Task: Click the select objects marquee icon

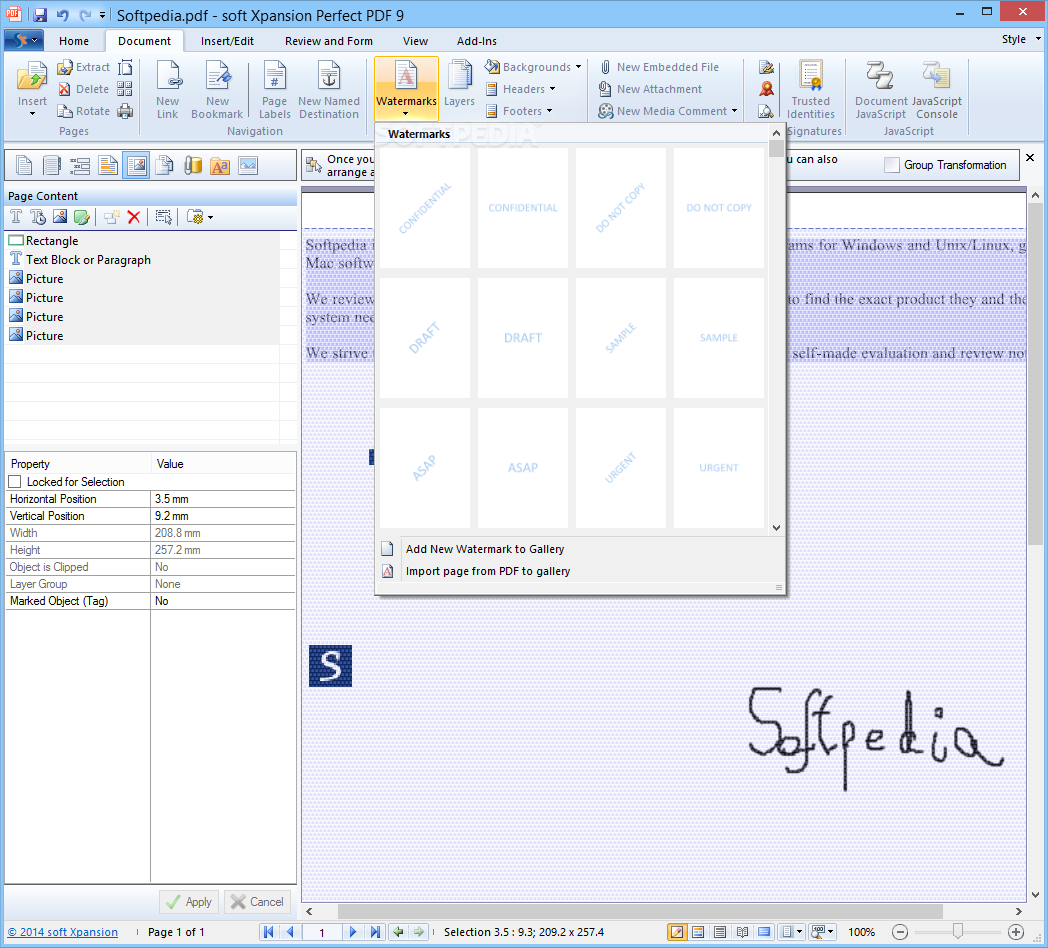Action: (x=163, y=217)
